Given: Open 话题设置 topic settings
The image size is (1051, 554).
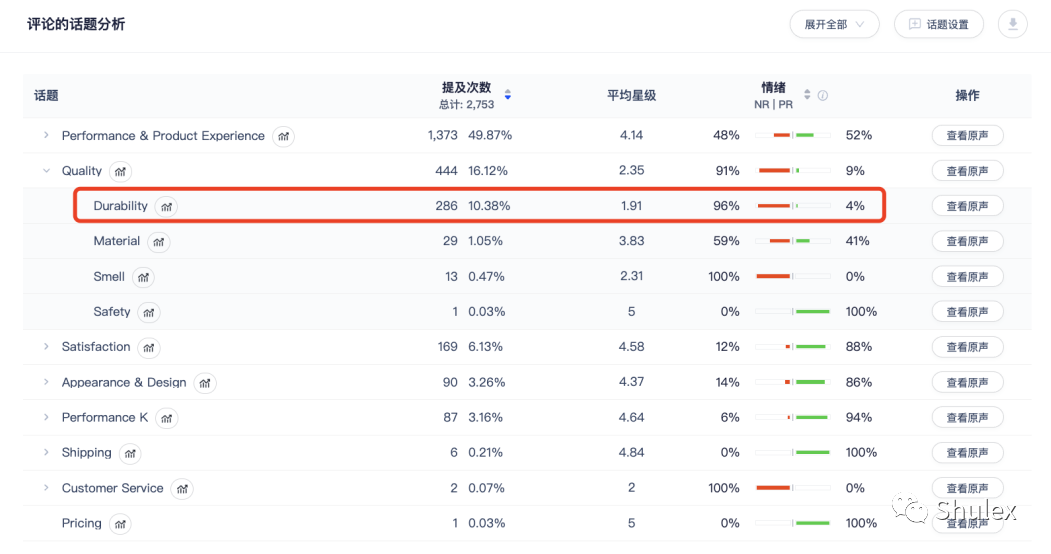Looking at the screenshot, I should 938,24.
